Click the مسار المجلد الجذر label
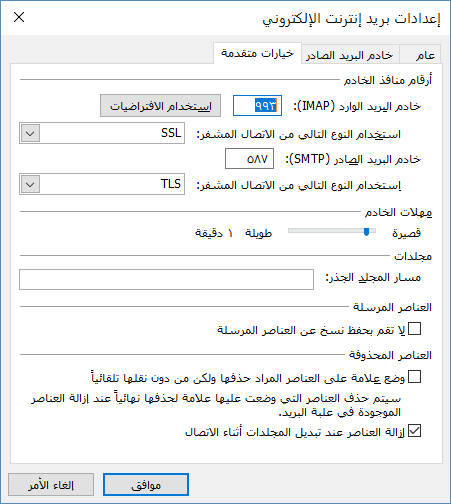This screenshot has height=504, width=451. 373,277
